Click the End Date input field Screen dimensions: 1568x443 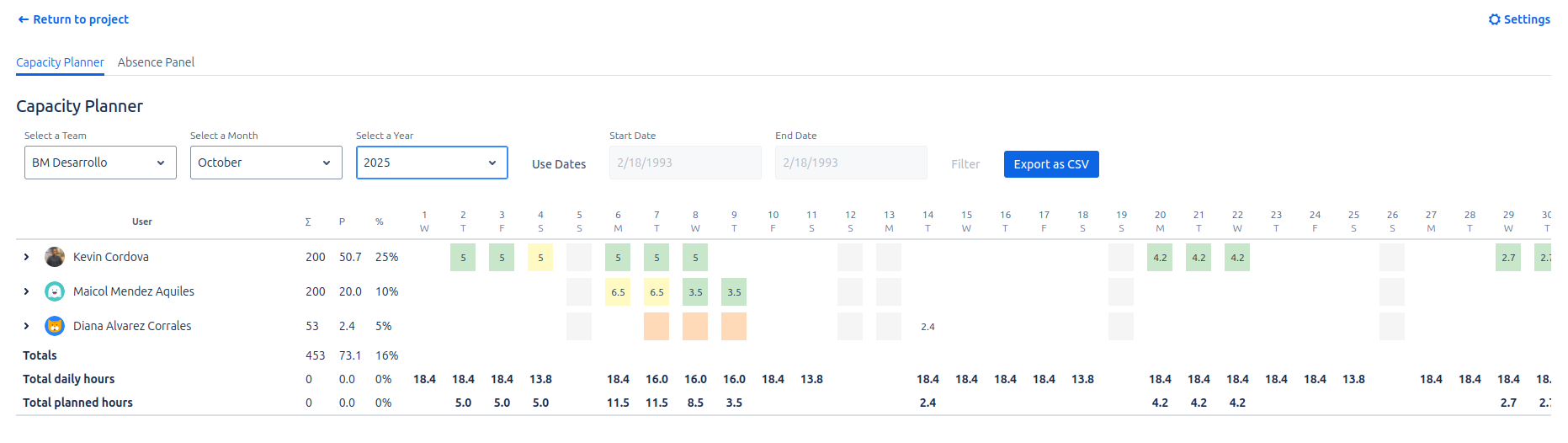851,163
